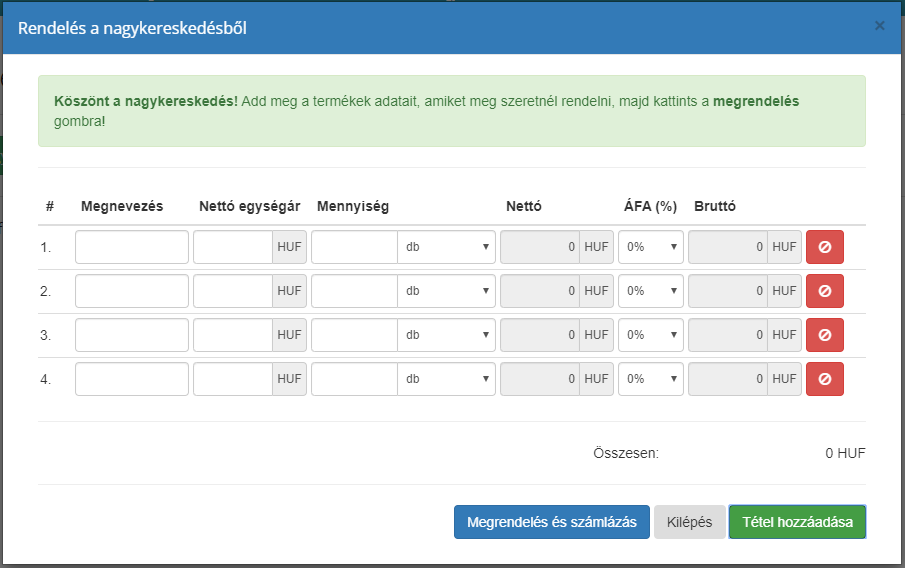905x568 pixels.
Task: Click the Mennyiség input in row 4
Action: coord(354,379)
